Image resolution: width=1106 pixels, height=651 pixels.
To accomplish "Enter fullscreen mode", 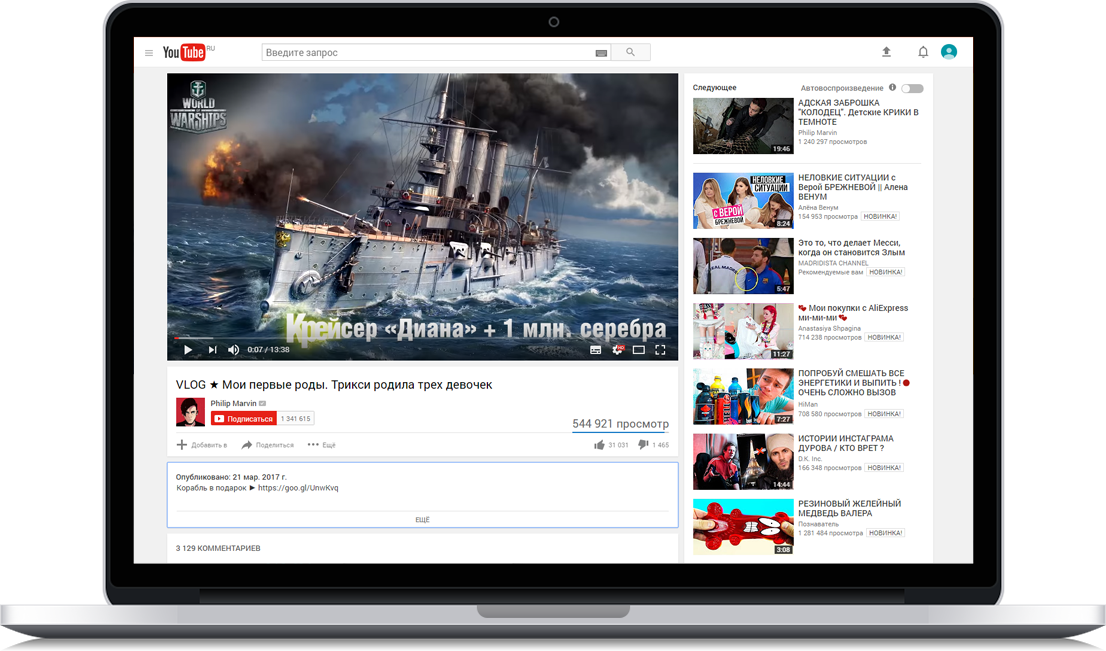I will [x=660, y=350].
